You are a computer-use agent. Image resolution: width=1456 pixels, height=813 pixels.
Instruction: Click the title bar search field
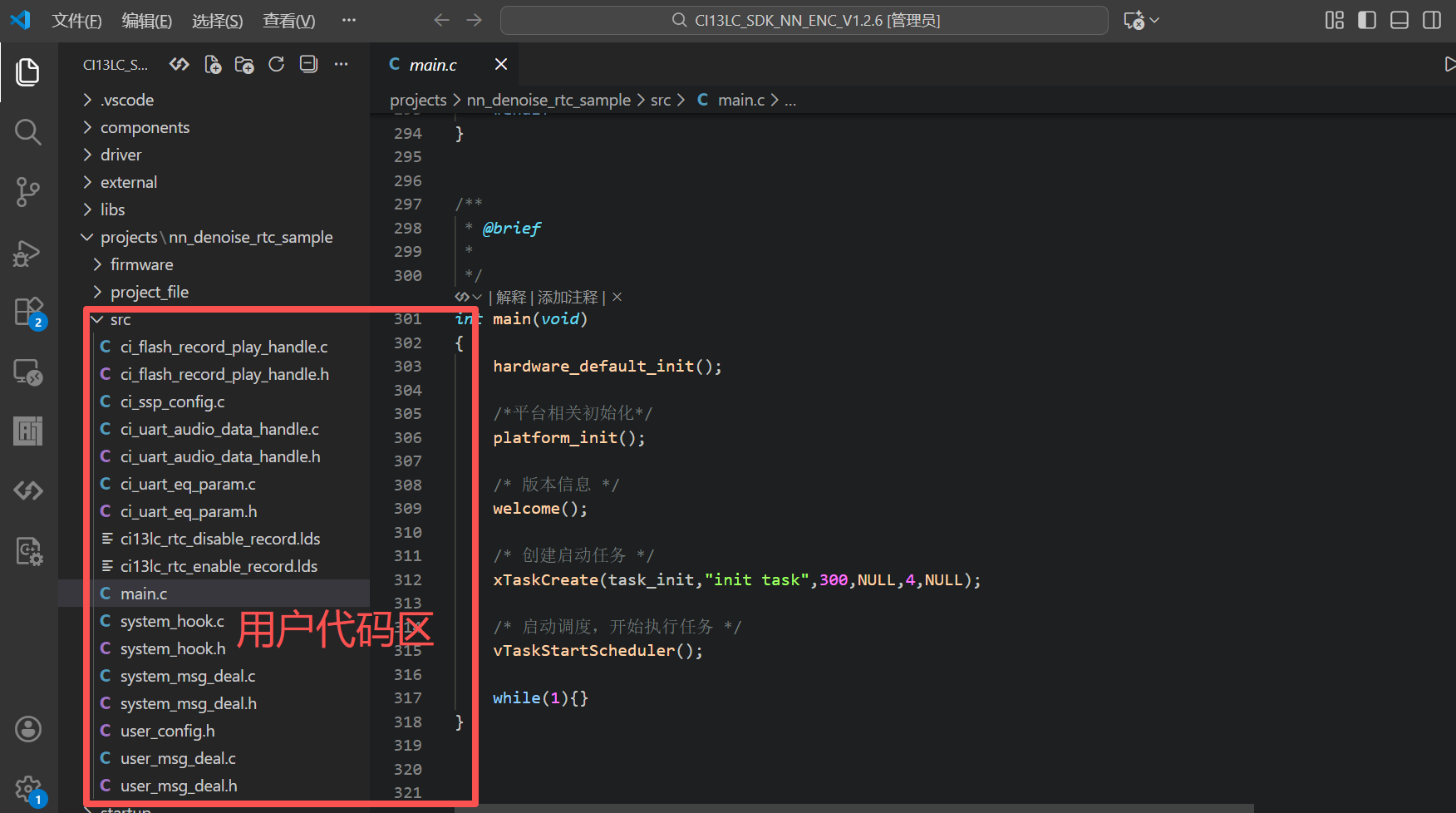(804, 21)
